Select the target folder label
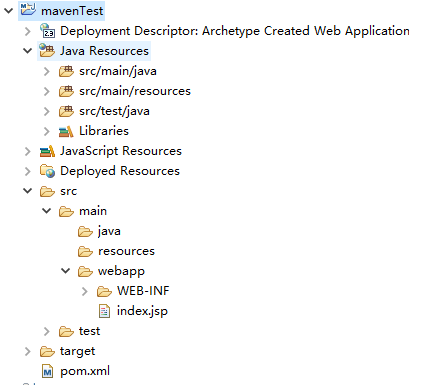The image size is (432, 385). (x=77, y=352)
